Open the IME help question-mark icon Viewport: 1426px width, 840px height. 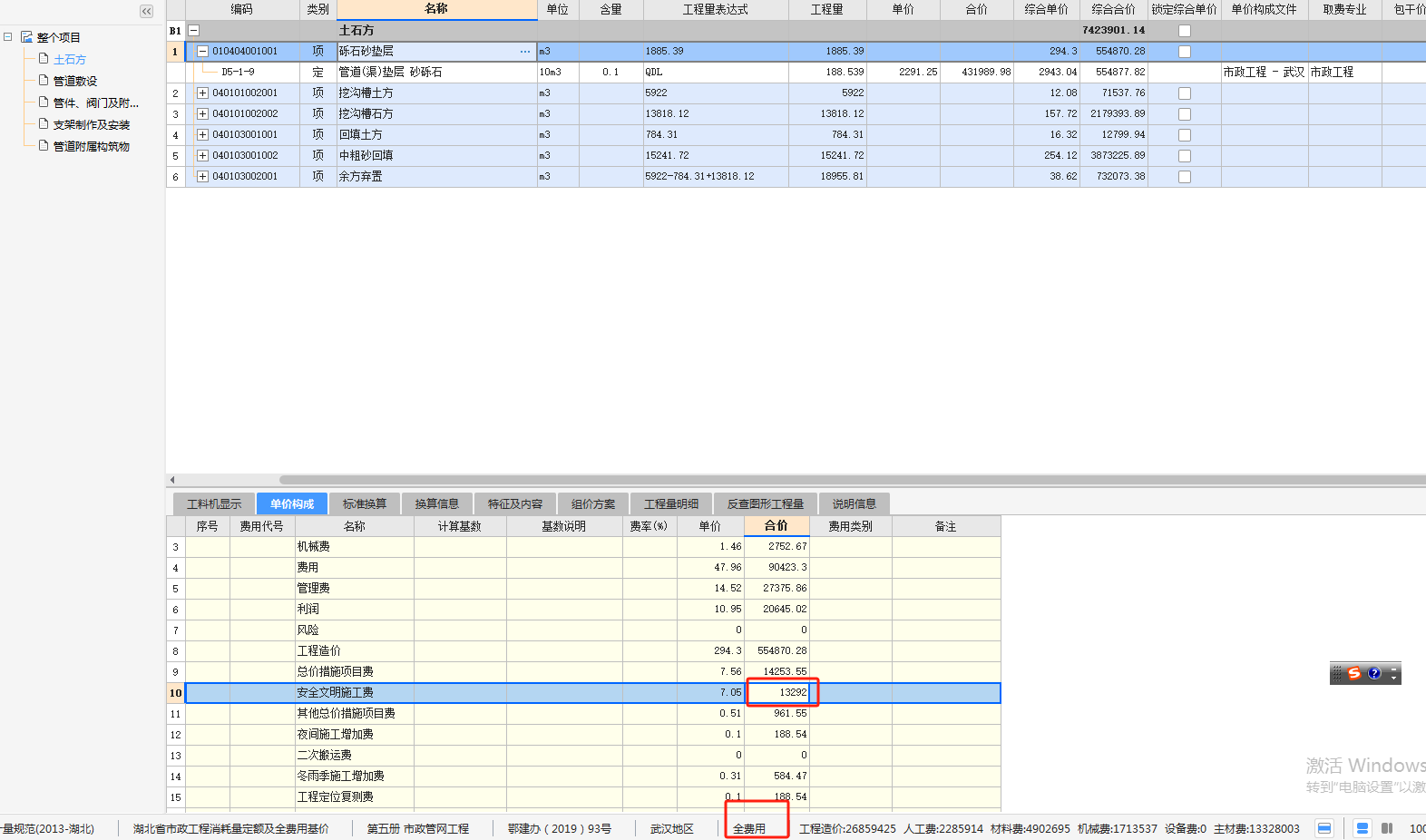1374,673
